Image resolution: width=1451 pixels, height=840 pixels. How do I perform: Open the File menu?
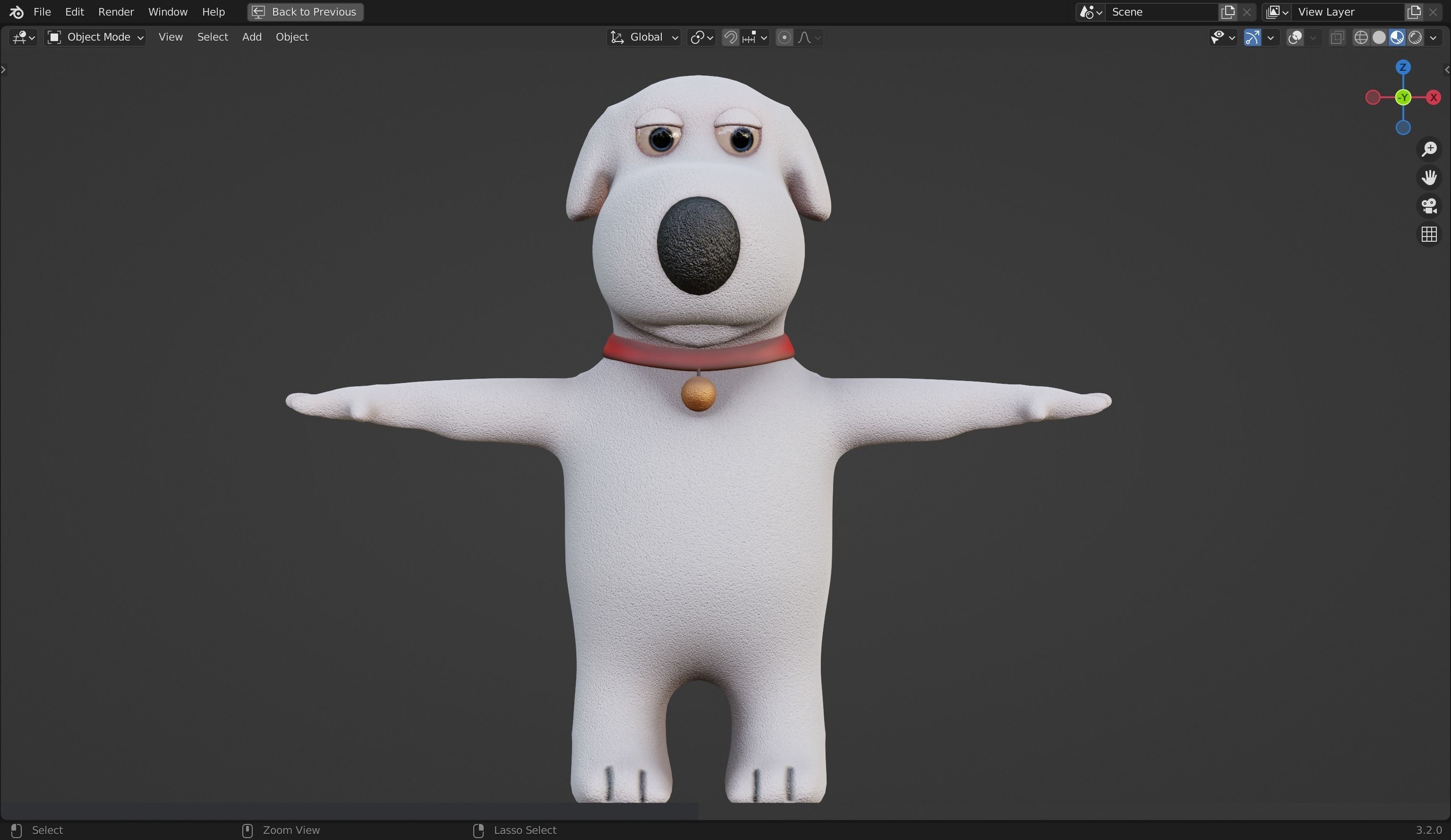[42, 12]
